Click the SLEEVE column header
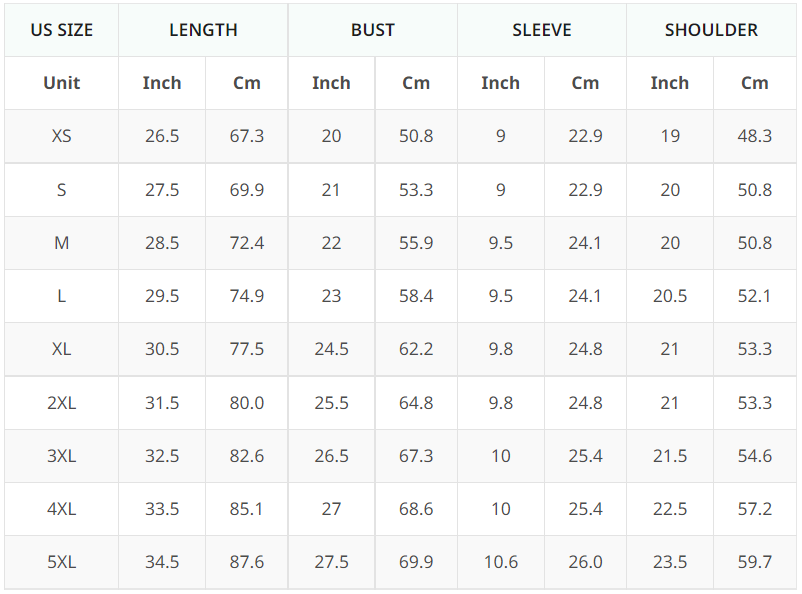 (542, 30)
